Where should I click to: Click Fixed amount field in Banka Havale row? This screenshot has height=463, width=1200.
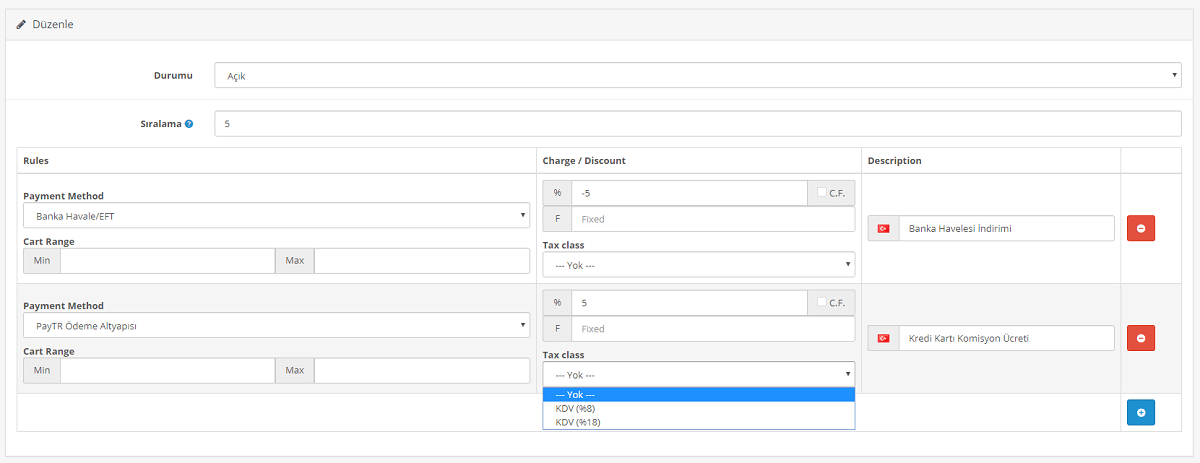click(713, 218)
